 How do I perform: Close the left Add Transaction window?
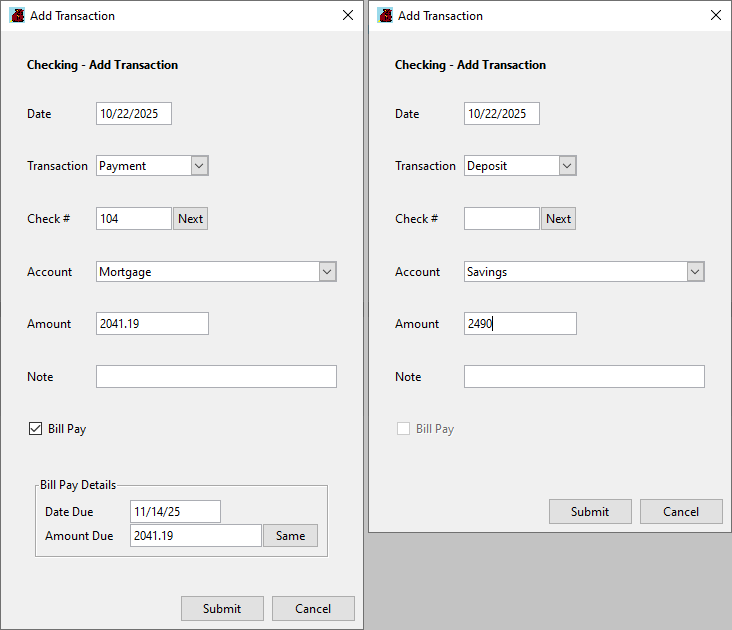[x=347, y=16]
